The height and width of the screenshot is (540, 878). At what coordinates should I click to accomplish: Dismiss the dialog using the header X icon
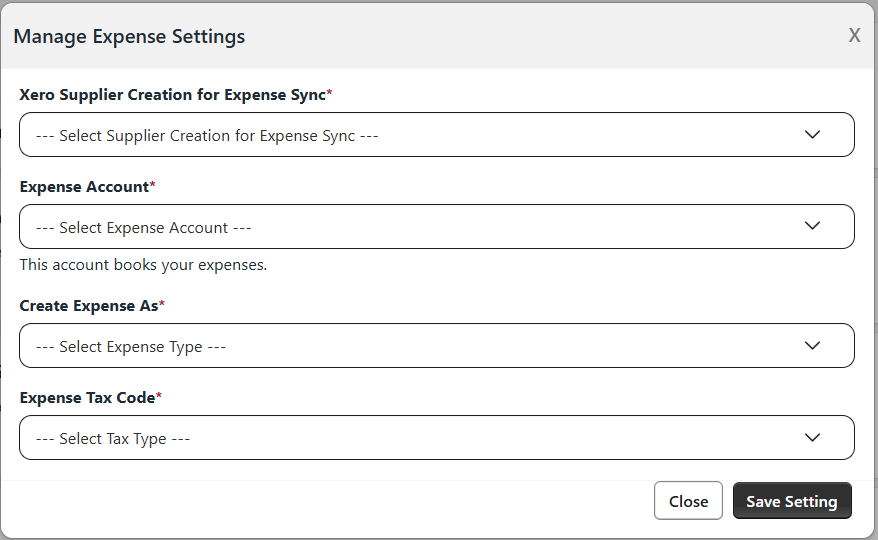click(x=854, y=36)
